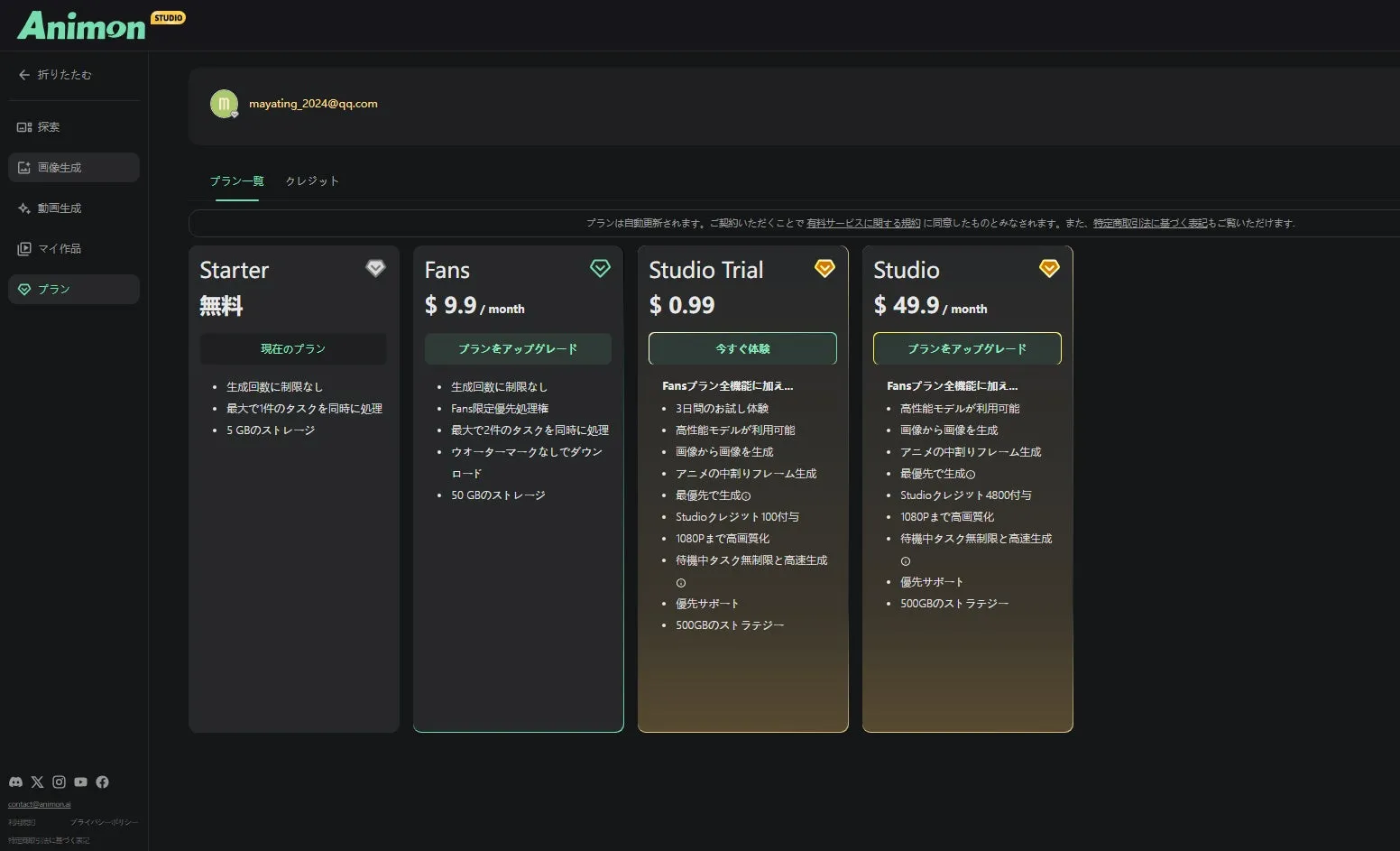Open the YouTube social icon
Viewport: 1400px width, 851px height.
[80, 782]
